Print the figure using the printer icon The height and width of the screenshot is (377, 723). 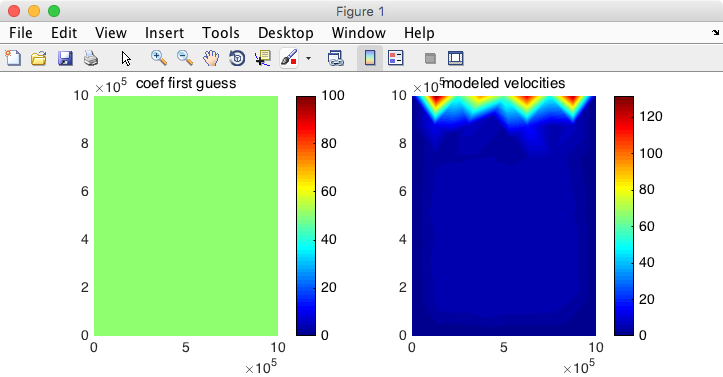click(x=91, y=58)
